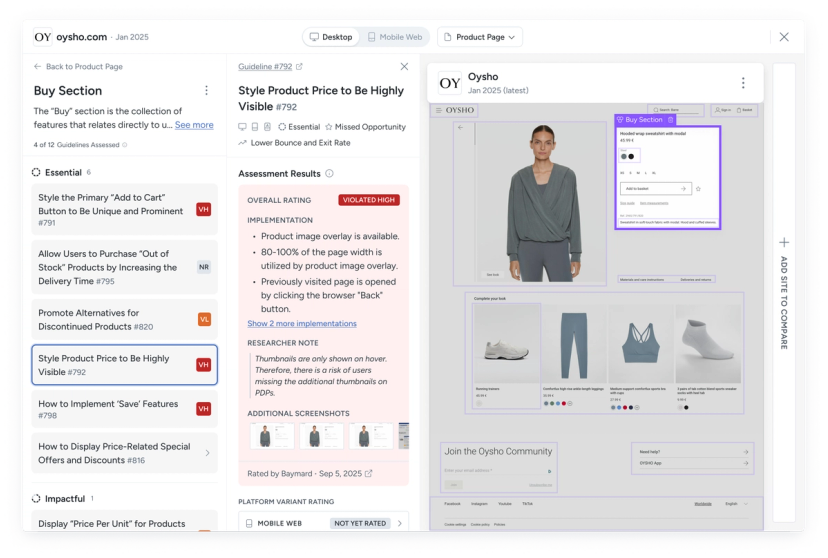Click copy icon next to Buy Section label
Viewport: 828px width, 558px height.
point(671,120)
